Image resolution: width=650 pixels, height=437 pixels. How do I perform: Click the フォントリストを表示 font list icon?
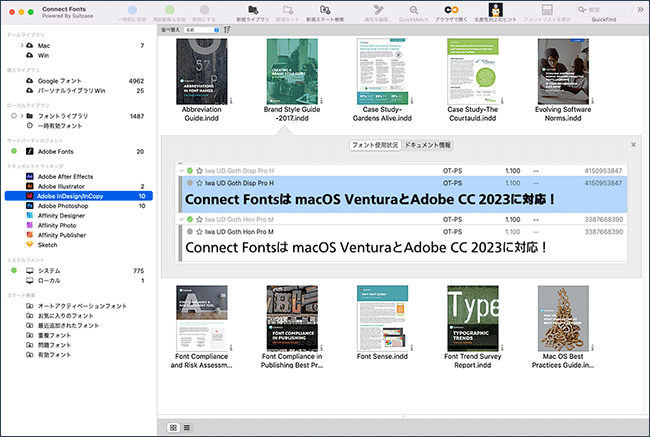tap(547, 10)
